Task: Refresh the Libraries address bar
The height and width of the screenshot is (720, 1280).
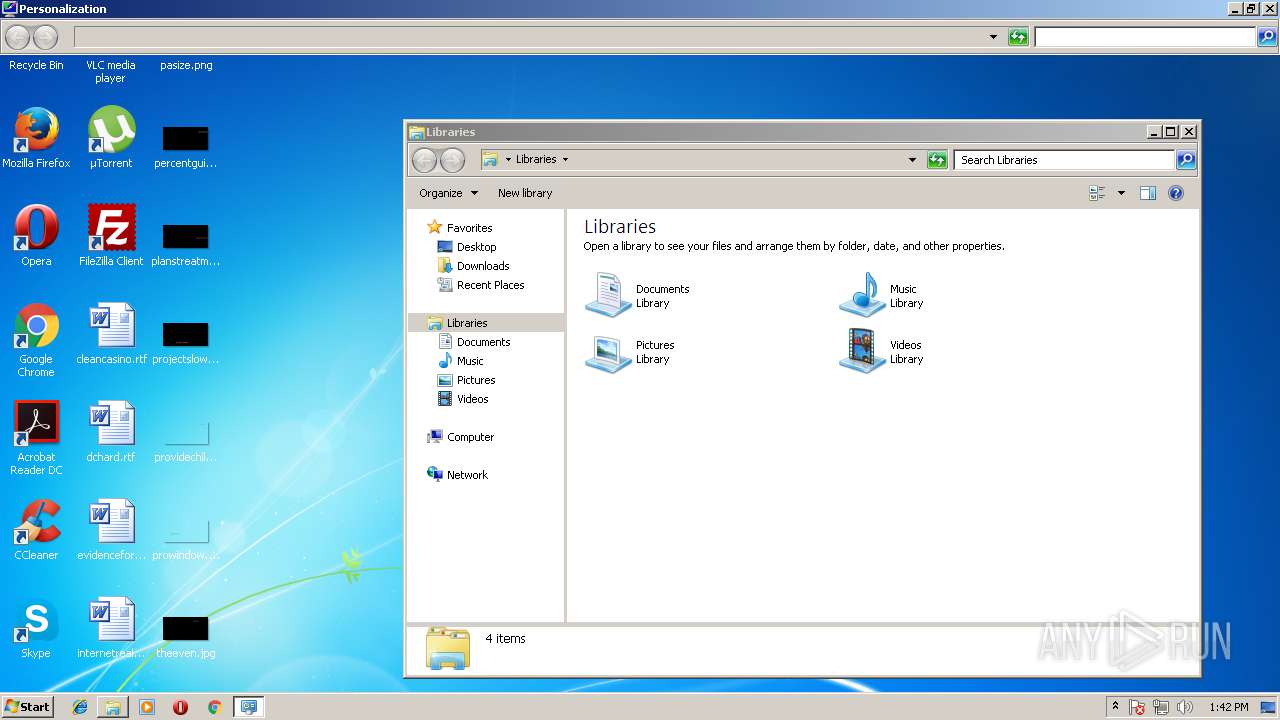Action: pos(937,160)
